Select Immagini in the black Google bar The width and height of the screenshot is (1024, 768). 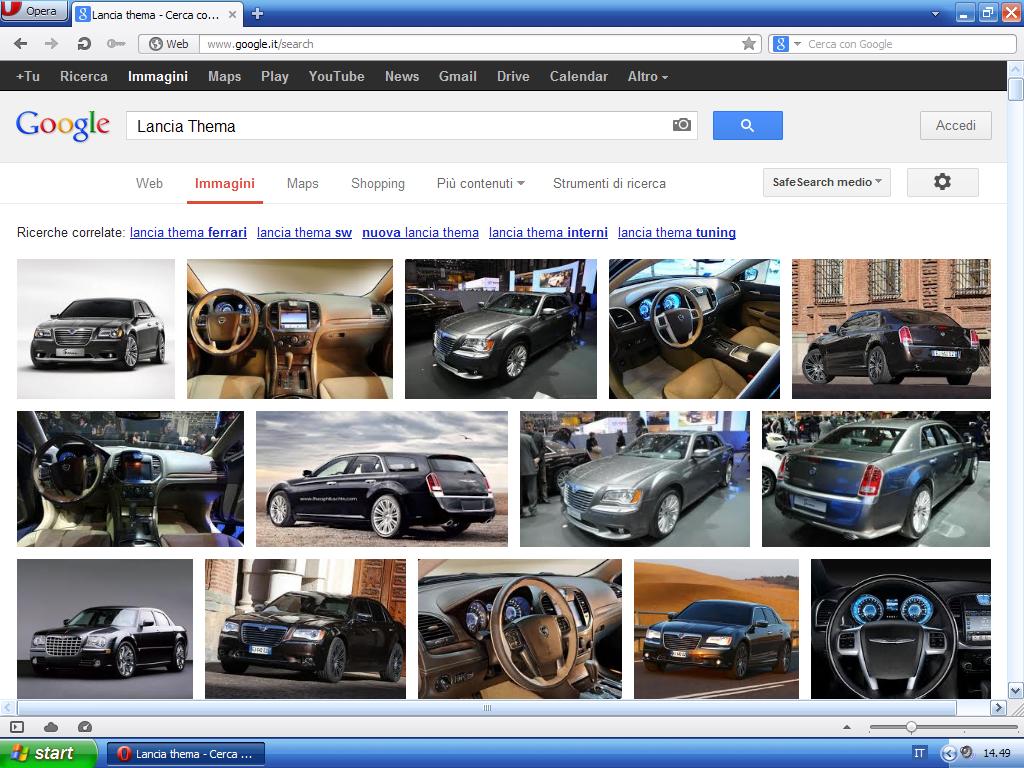158,76
